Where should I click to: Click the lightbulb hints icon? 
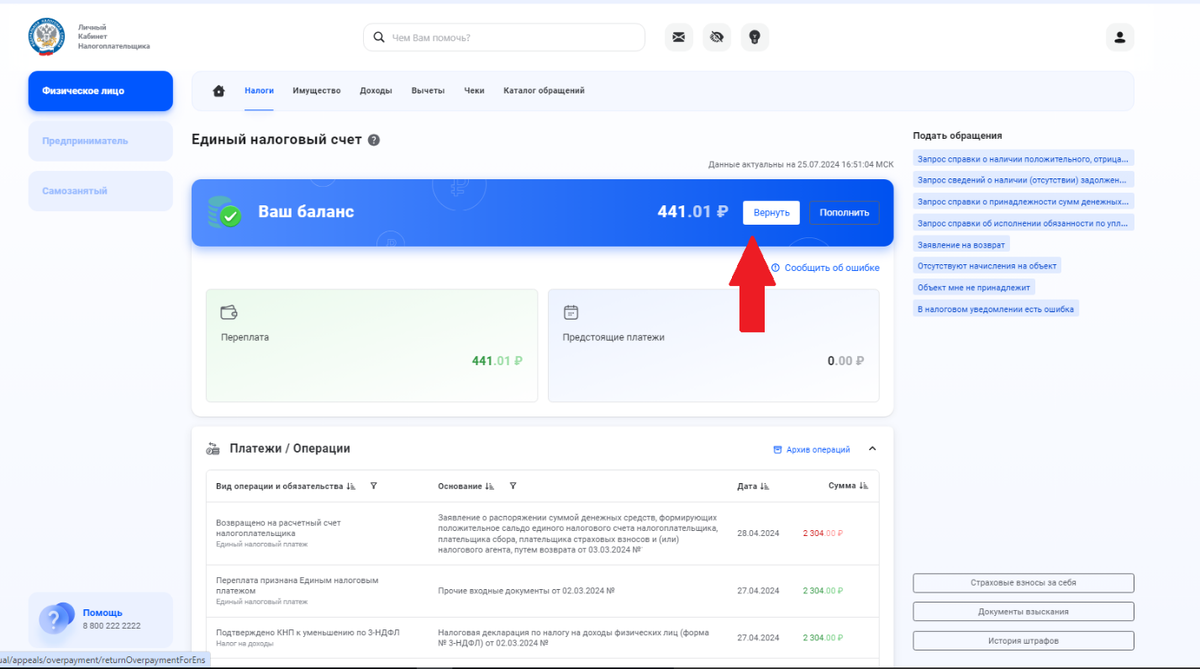(x=755, y=37)
